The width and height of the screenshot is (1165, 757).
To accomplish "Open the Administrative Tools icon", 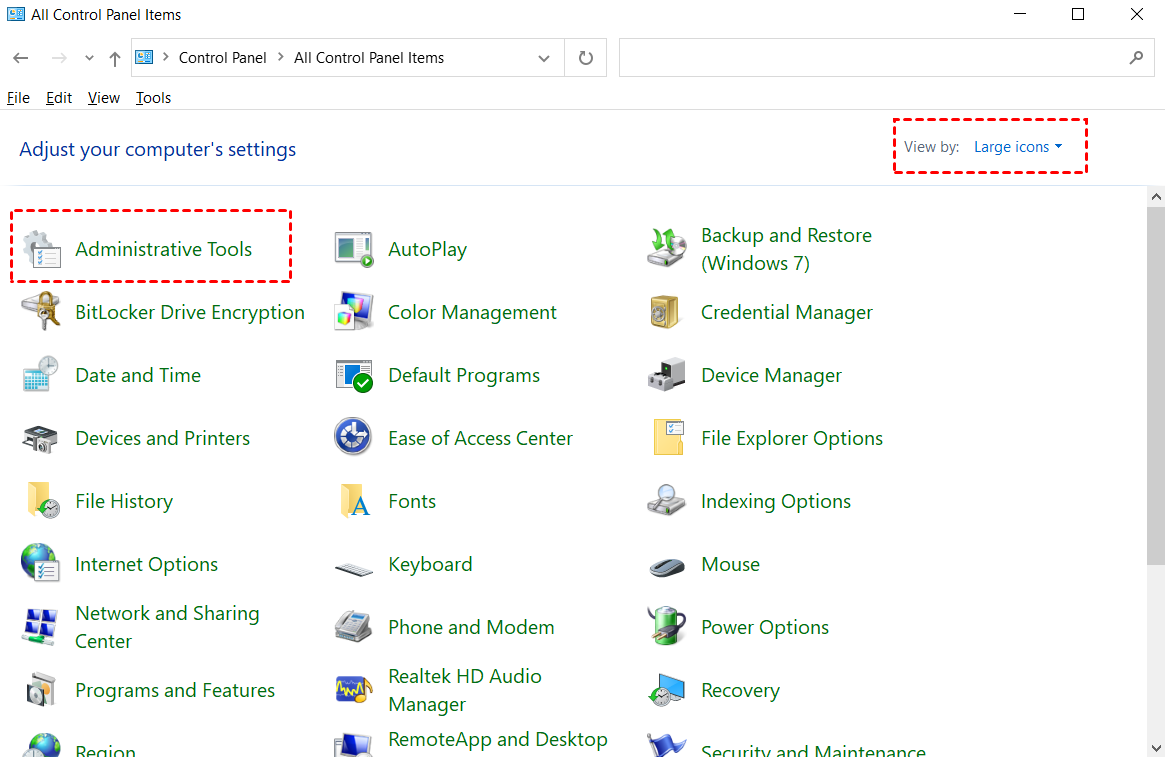I will [x=42, y=250].
